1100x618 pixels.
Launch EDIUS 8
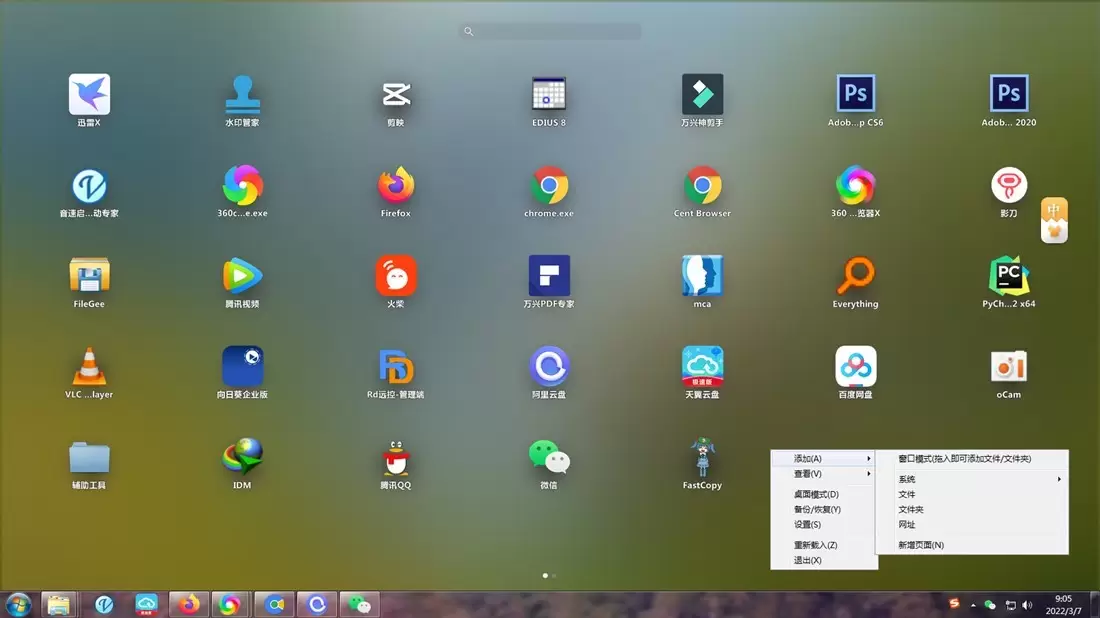click(549, 94)
